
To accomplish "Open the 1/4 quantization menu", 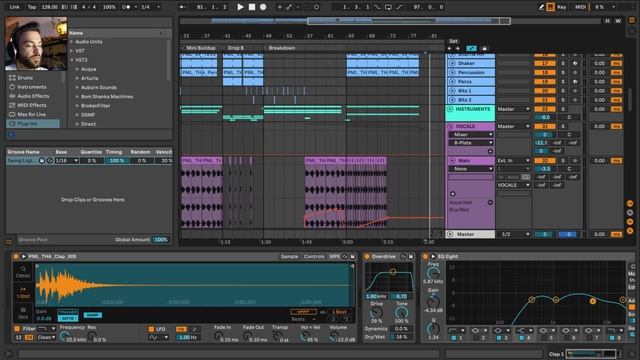I will (x=150, y=7).
